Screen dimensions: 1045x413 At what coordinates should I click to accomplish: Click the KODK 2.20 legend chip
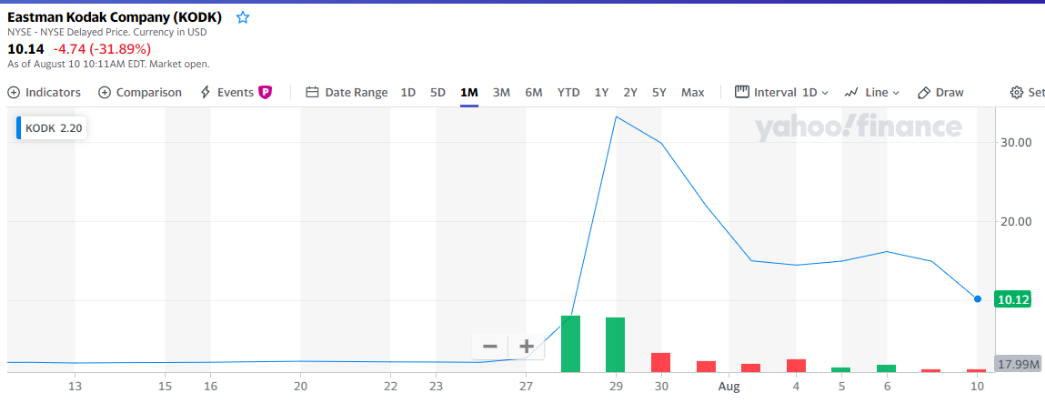point(51,129)
